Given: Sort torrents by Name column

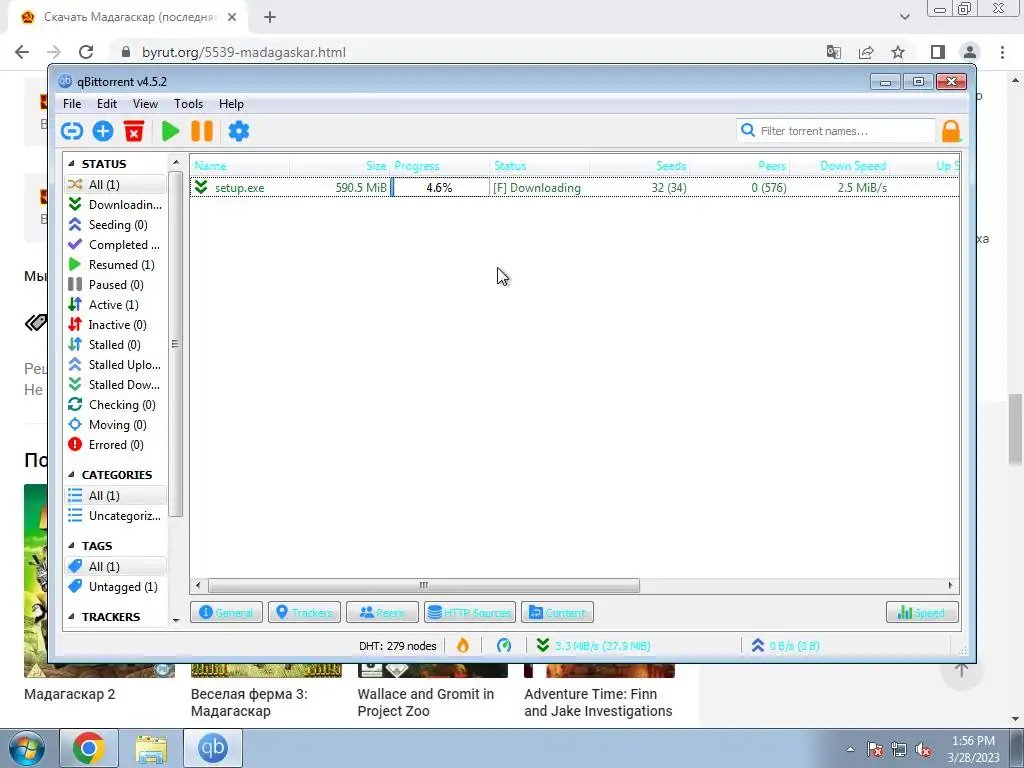Looking at the screenshot, I should [x=240, y=166].
